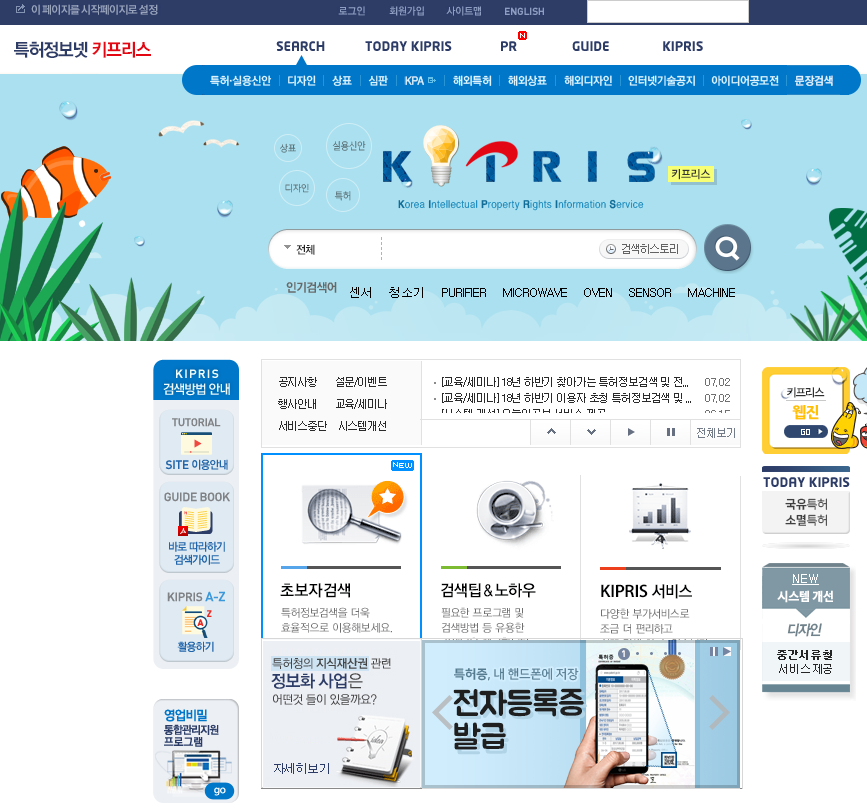Click popular keyword MICROWAVE
The width and height of the screenshot is (867, 812).
click(x=534, y=292)
